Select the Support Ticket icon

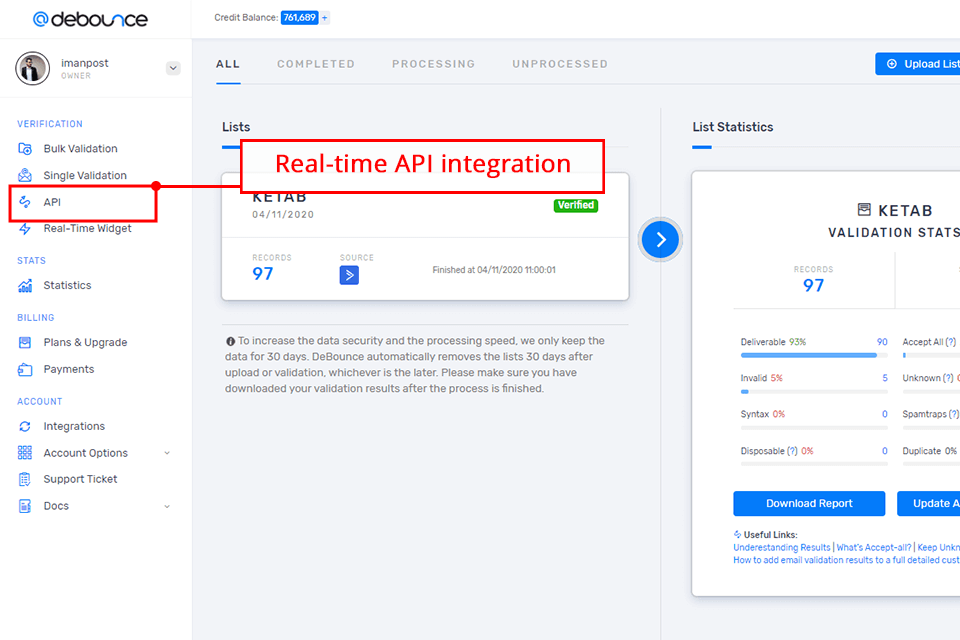(25, 479)
